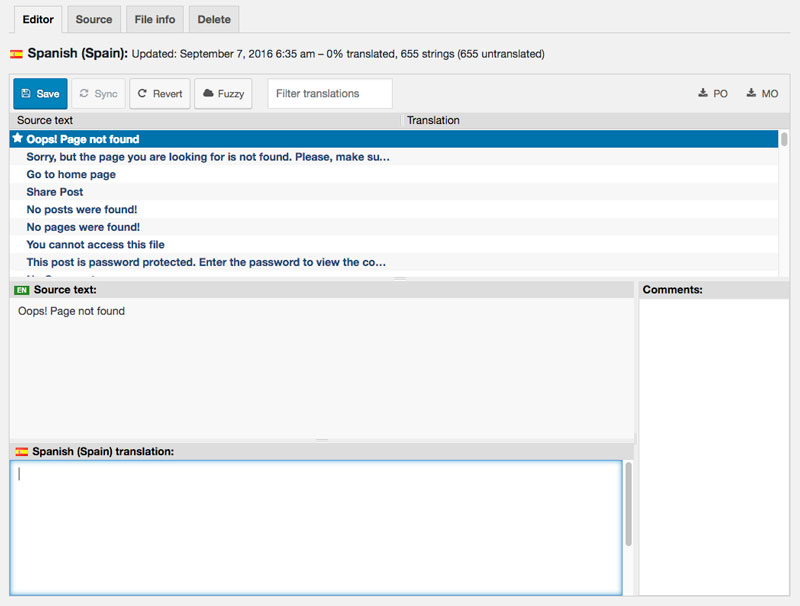
Task: Switch to the Source tab
Action: (94, 19)
